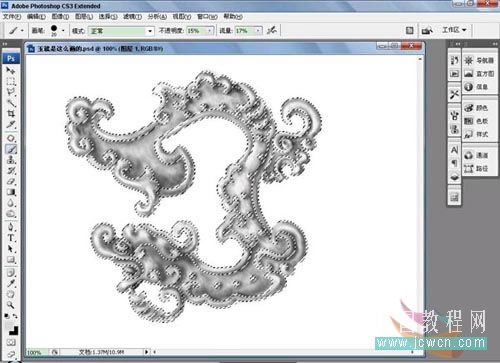This screenshot has width=500, height=363.
Task: Select the Path Selection tool
Action: point(11,249)
